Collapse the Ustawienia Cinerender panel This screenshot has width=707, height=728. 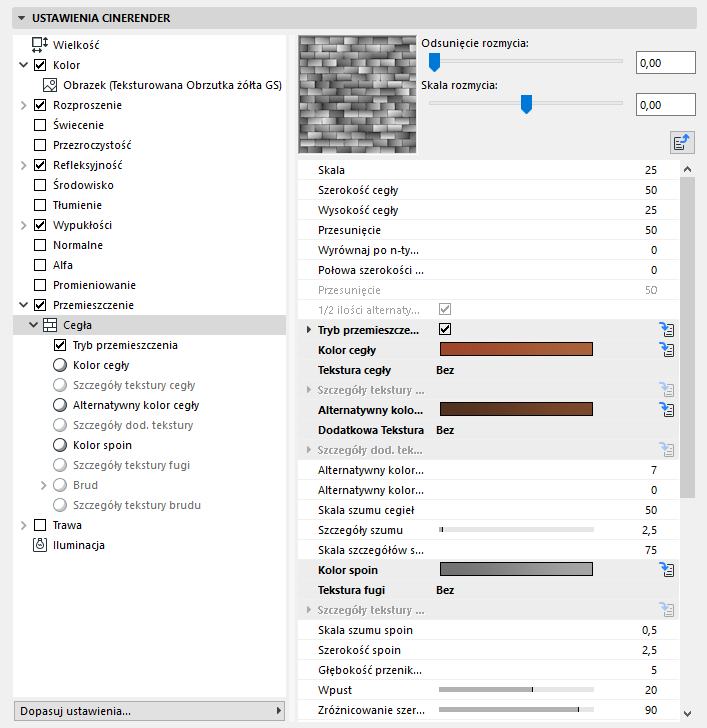(21, 18)
